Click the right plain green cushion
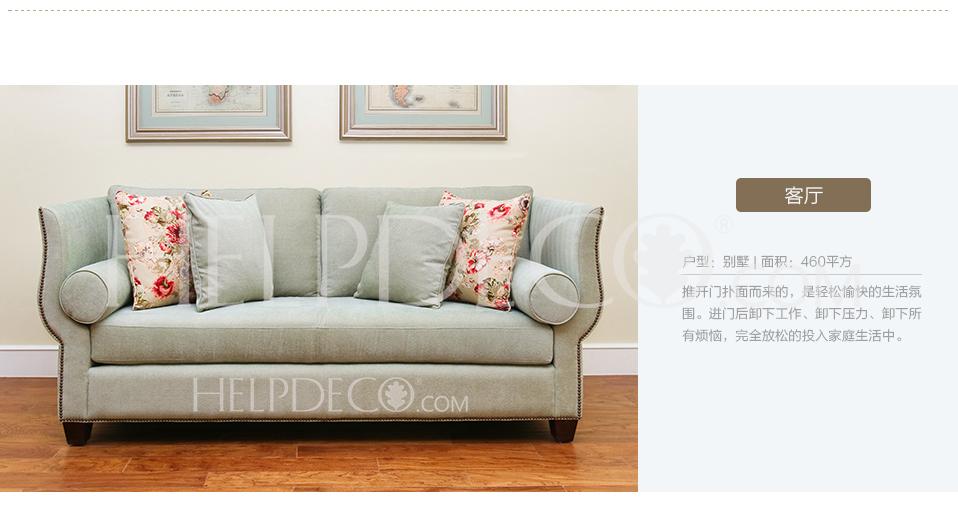The height and width of the screenshot is (520, 958). coord(411,254)
